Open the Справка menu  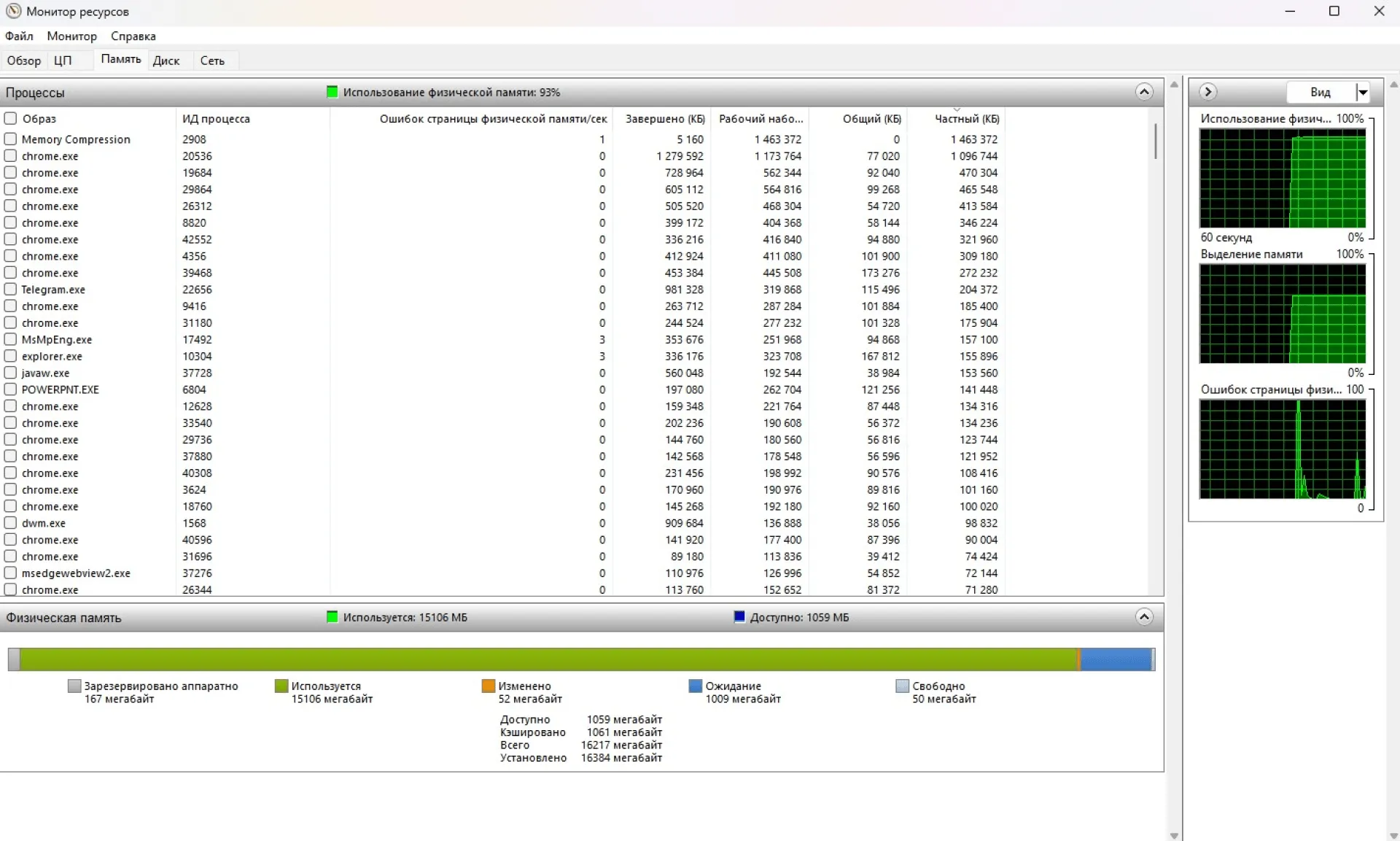[133, 36]
